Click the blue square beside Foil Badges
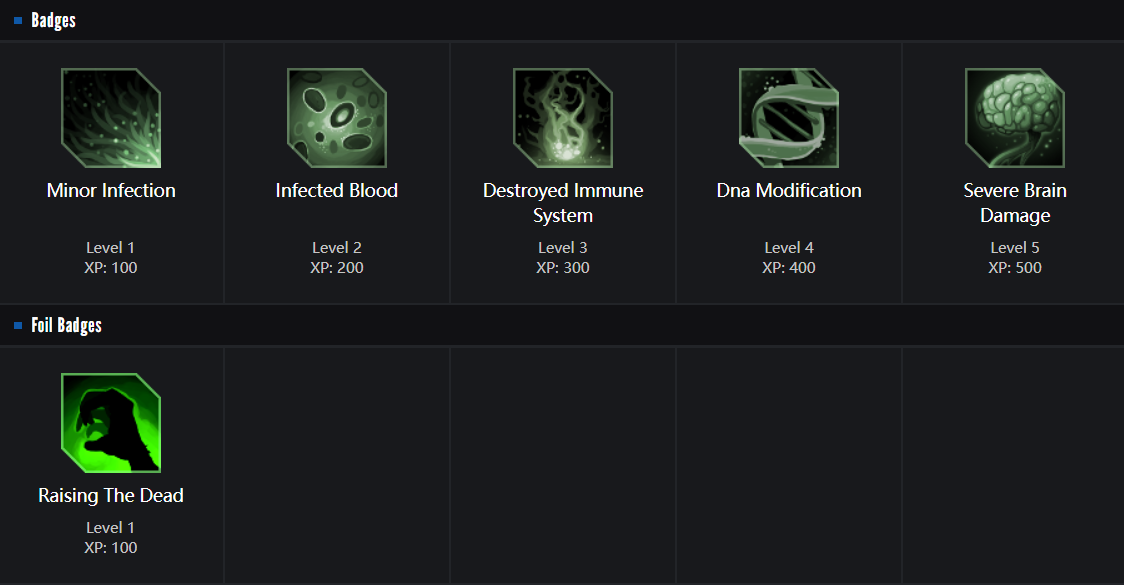 pyautogui.click(x=18, y=326)
